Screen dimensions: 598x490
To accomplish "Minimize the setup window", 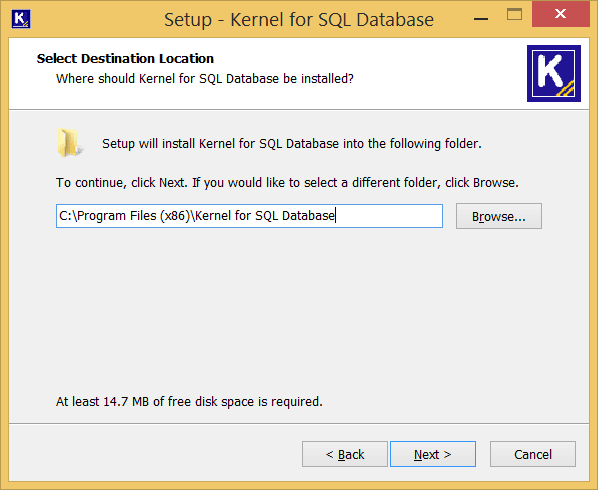I will coord(481,18).
